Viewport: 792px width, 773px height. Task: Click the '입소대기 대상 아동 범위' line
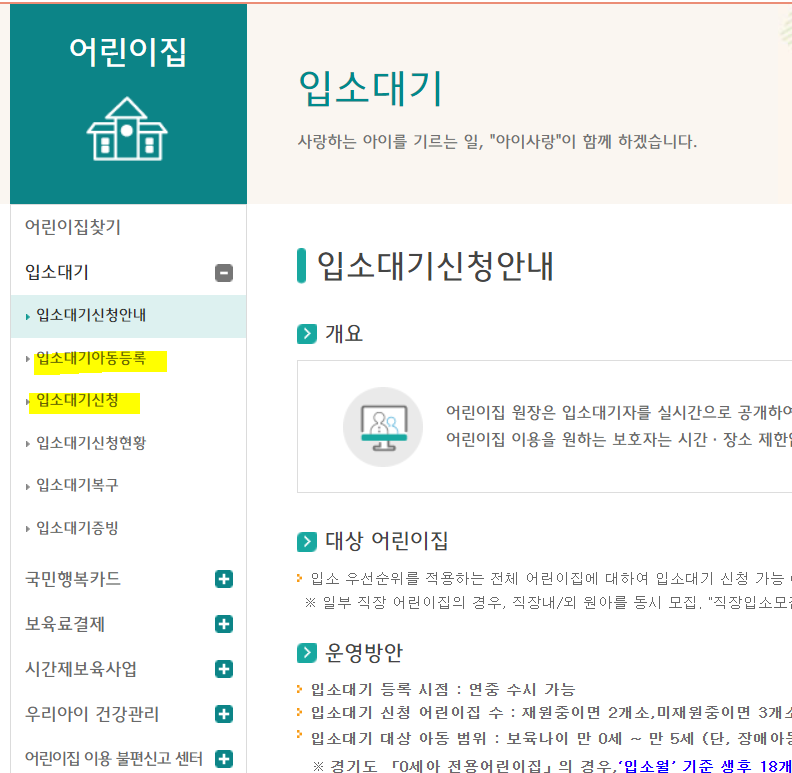551,739
